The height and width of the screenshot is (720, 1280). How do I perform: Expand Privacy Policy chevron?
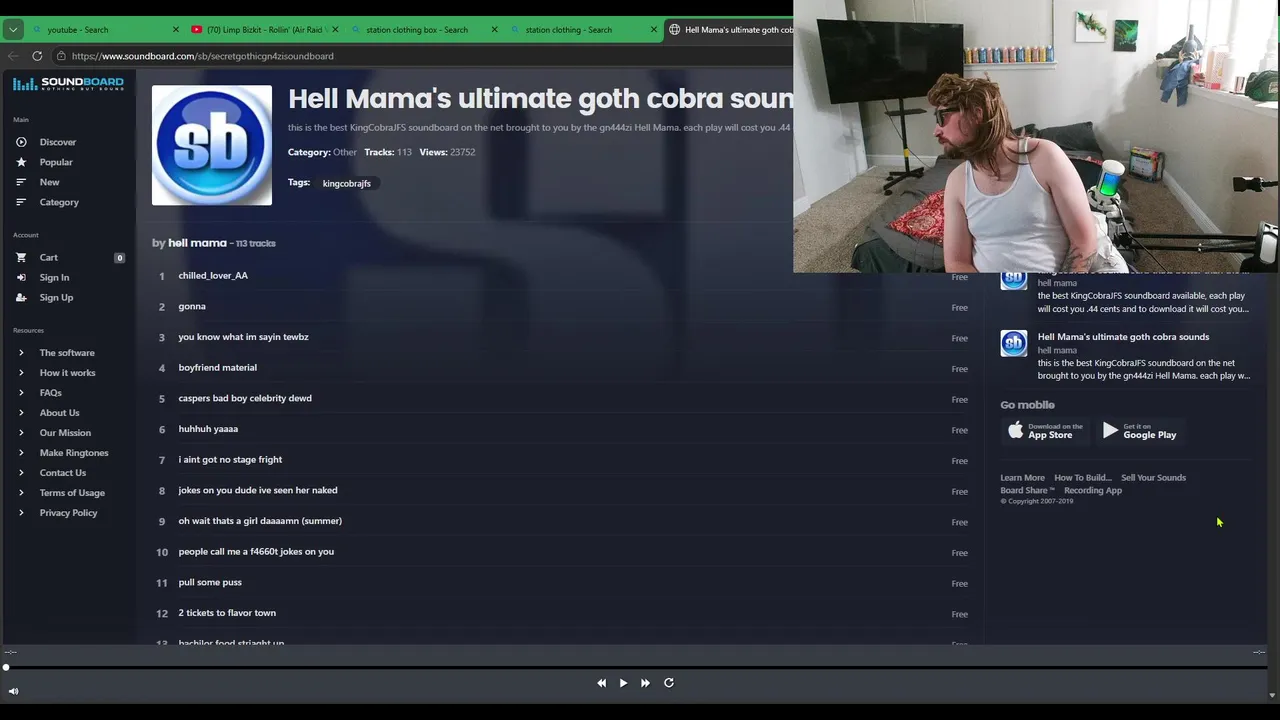pyautogui.click(x=21, y=513)
